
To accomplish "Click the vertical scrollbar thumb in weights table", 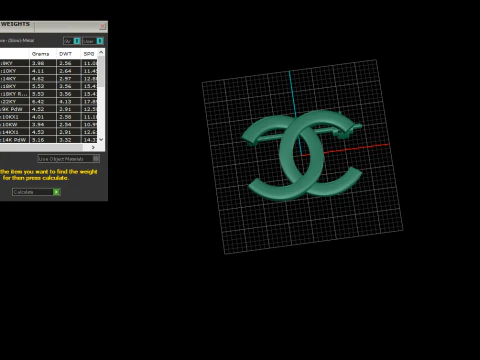I will pos(101,72).
